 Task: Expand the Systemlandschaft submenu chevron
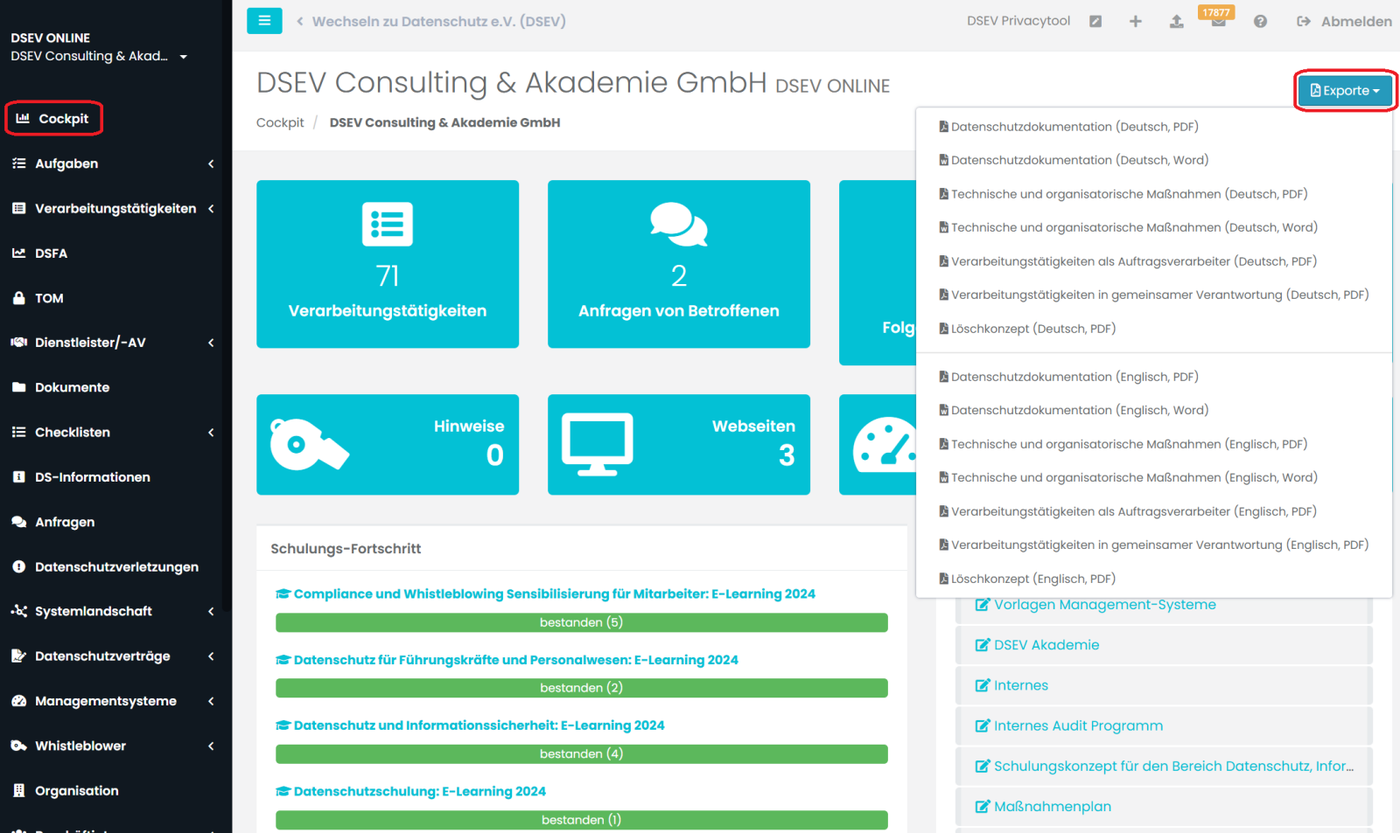coord(211,612)
